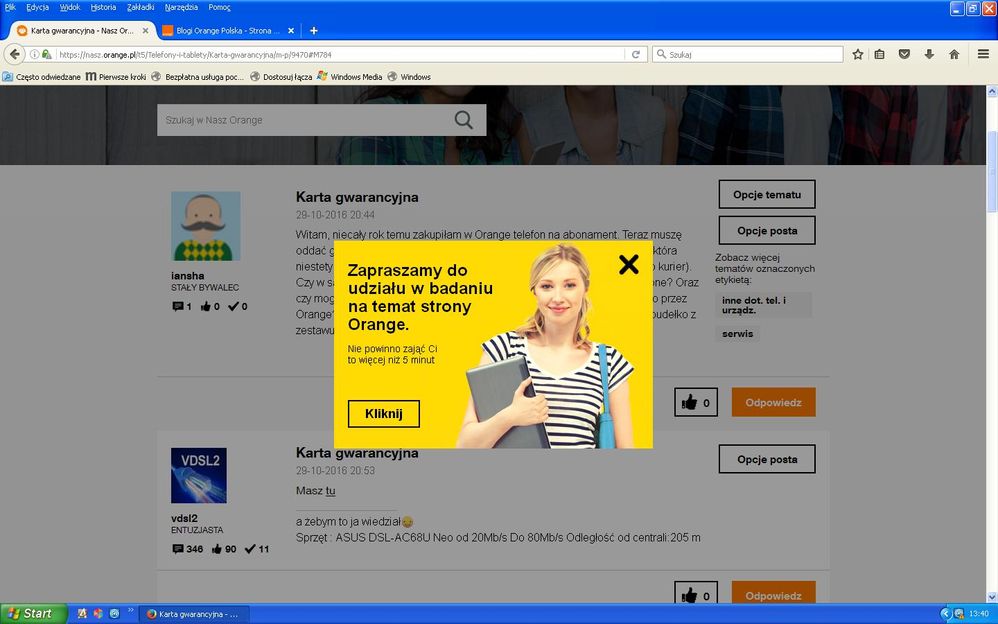
Task: Close the Blogi Orange Polska tab
Action: coord(291,31)
